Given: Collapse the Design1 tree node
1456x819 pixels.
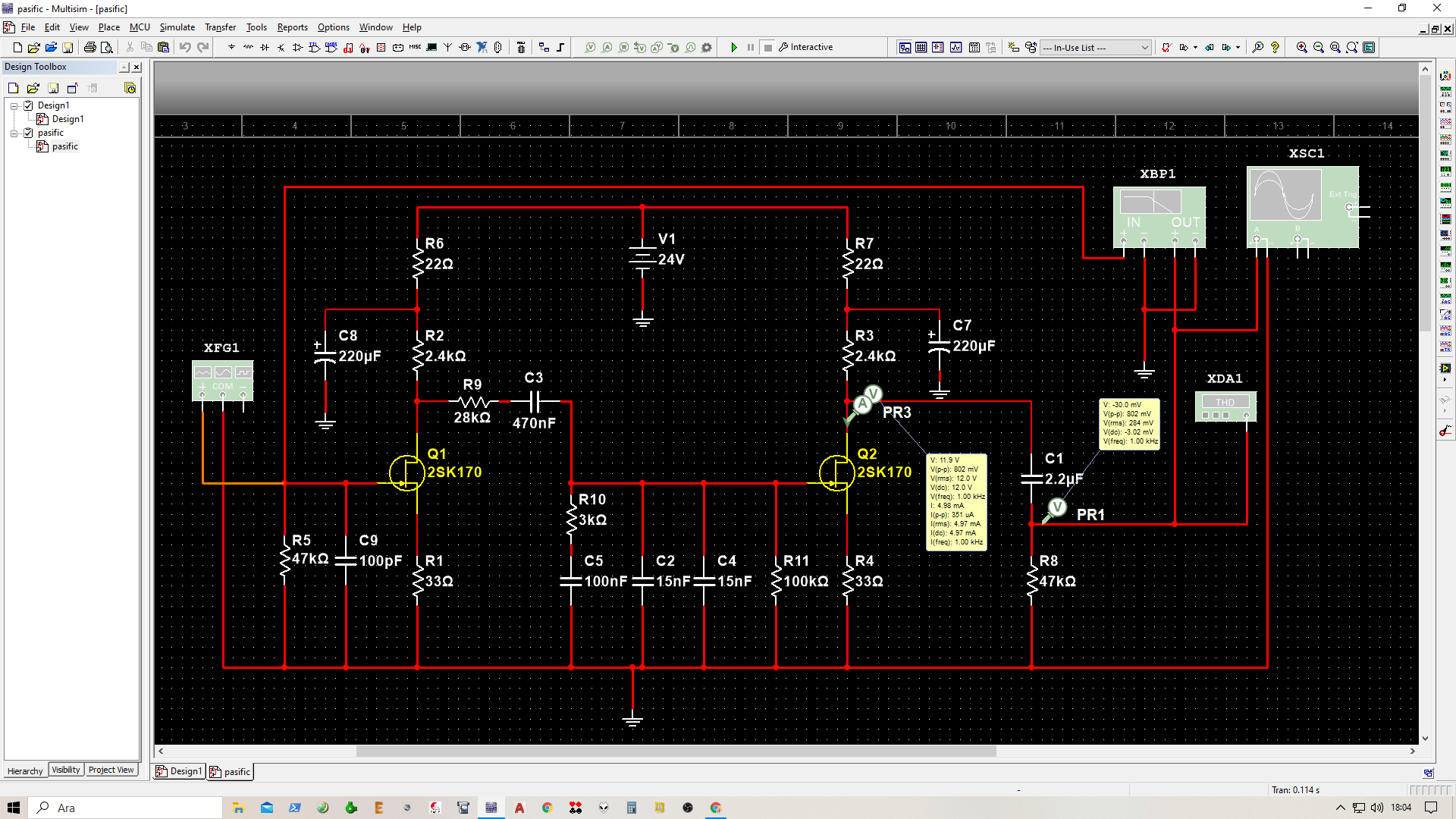Looking at the screenshot, I should tap(14, 106).
